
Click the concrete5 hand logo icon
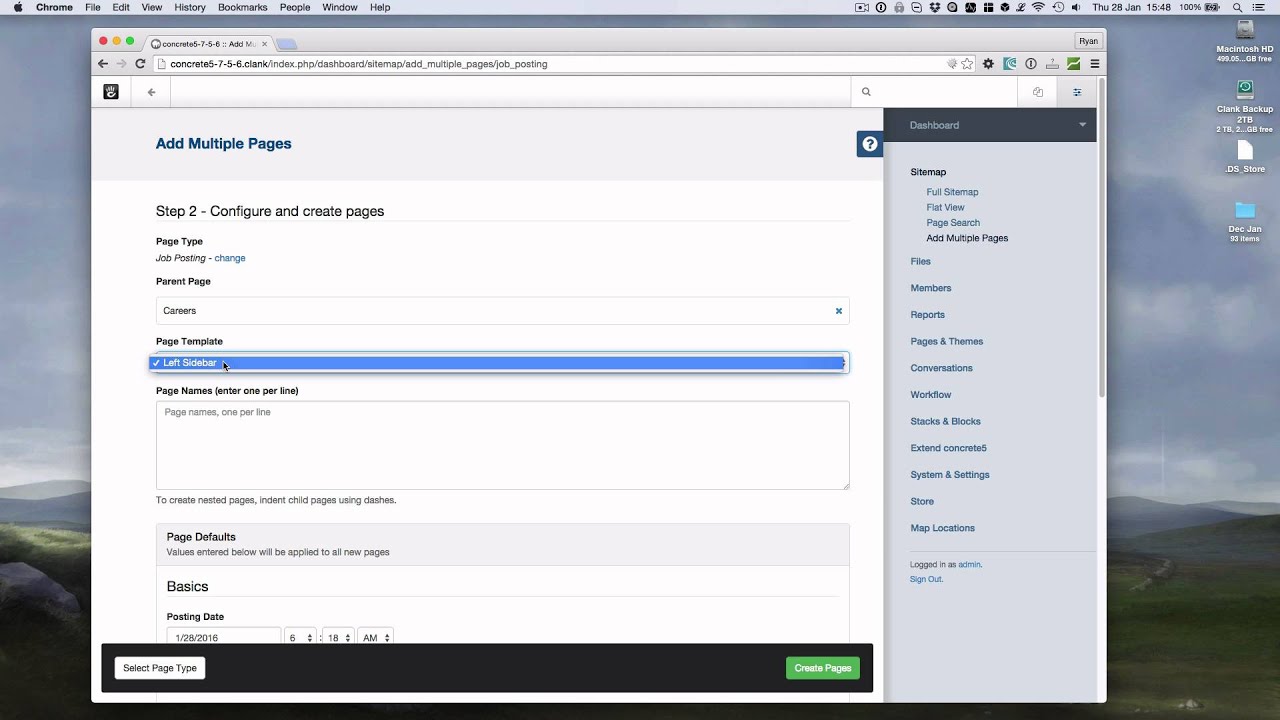tap(111, 92)
